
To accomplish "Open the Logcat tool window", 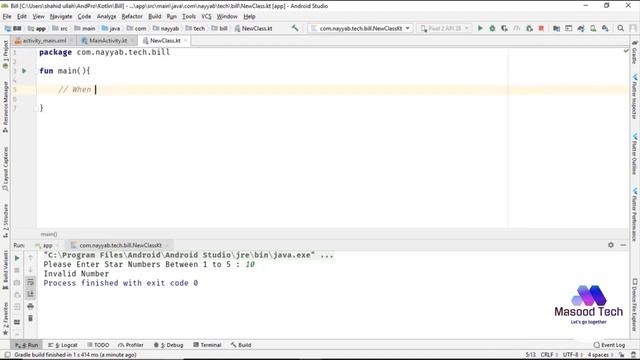I will [x=63, y=345].
